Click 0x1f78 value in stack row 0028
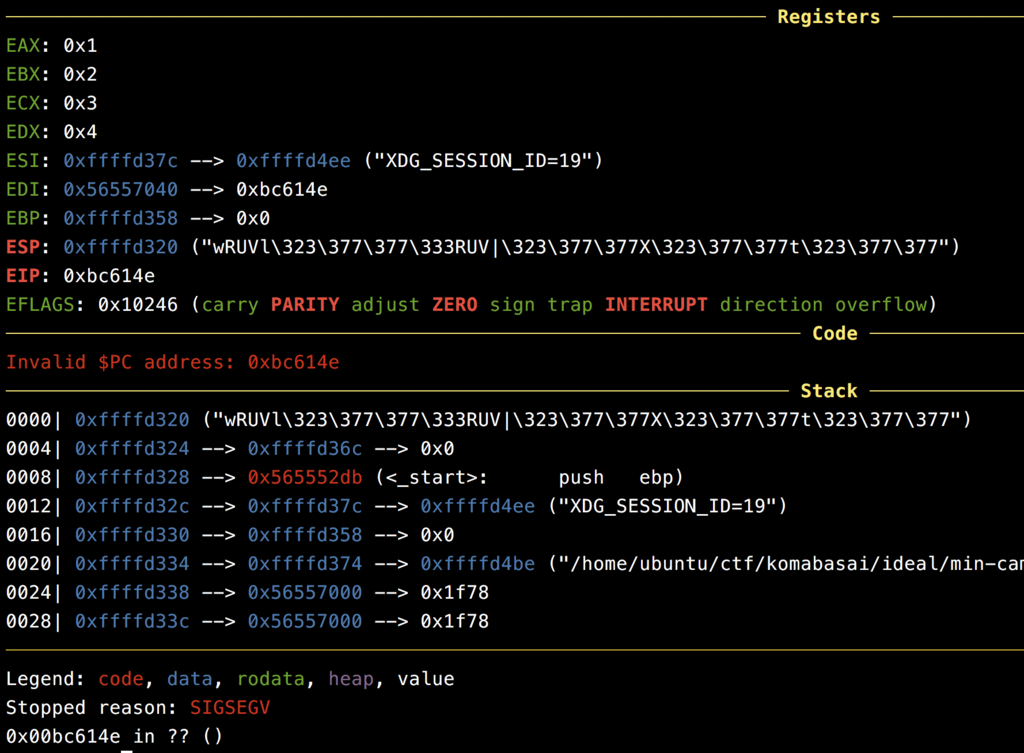 [x=455, y=620]
